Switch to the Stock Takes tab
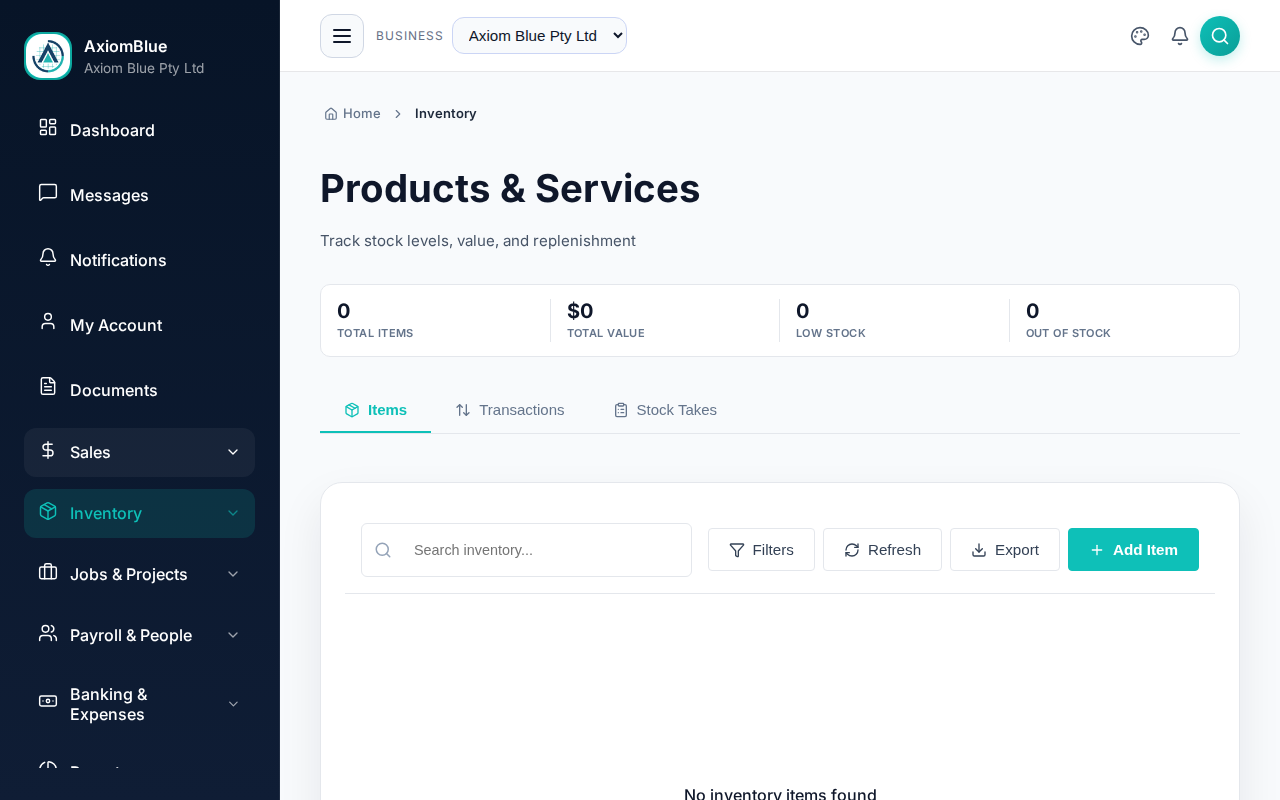The image size is (1280, 800). click(665, 410)
